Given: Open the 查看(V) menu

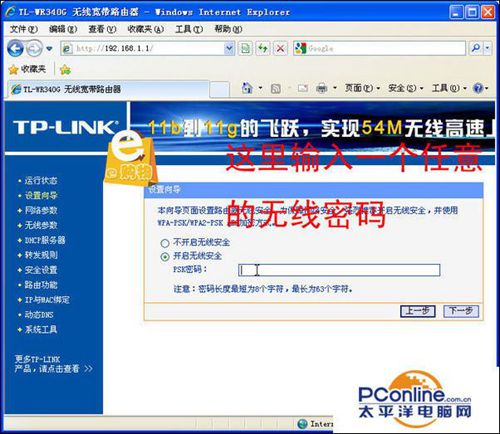Looking at the screenshot, I should pyautogui.click(x=102, y=29).
